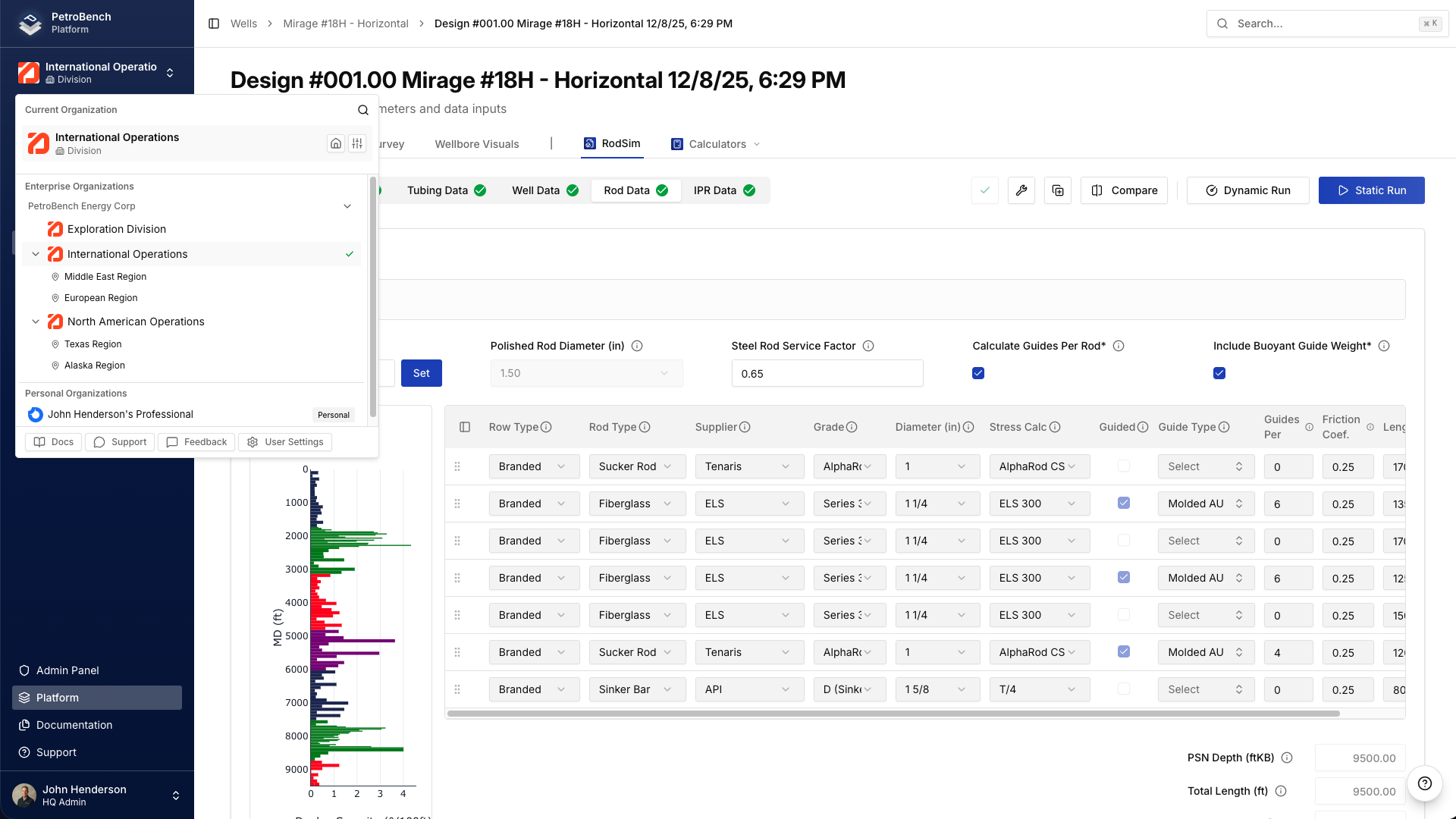1456x819 pixels.
Task: Click the home icon next to International Operations
Action: pyautogui.click(x=336, y=143)
